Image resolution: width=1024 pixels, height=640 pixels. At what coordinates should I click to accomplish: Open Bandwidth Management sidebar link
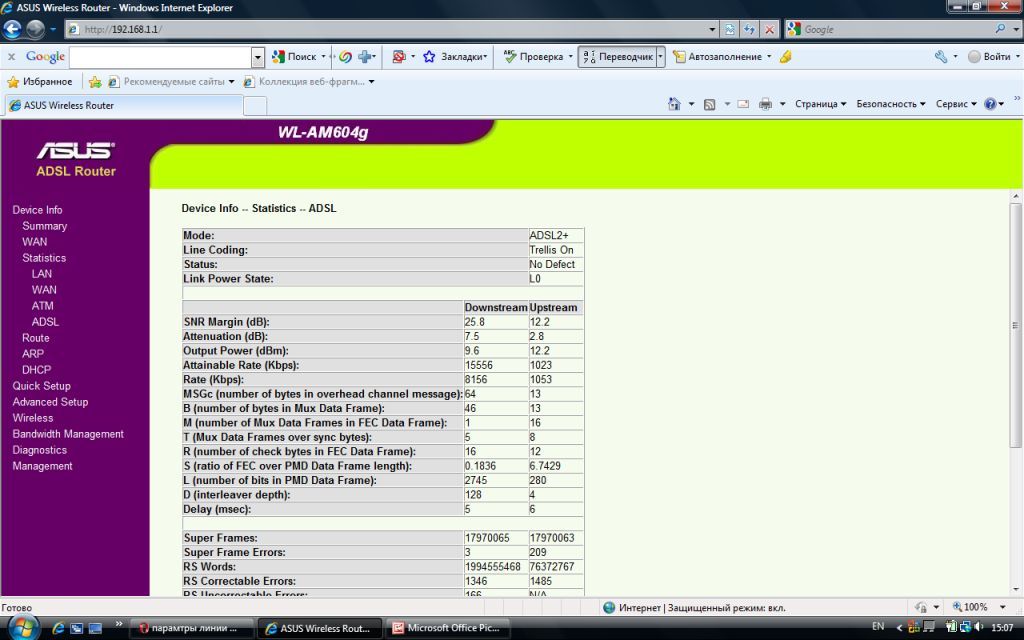pyautogui.click(x=68, y=434)
